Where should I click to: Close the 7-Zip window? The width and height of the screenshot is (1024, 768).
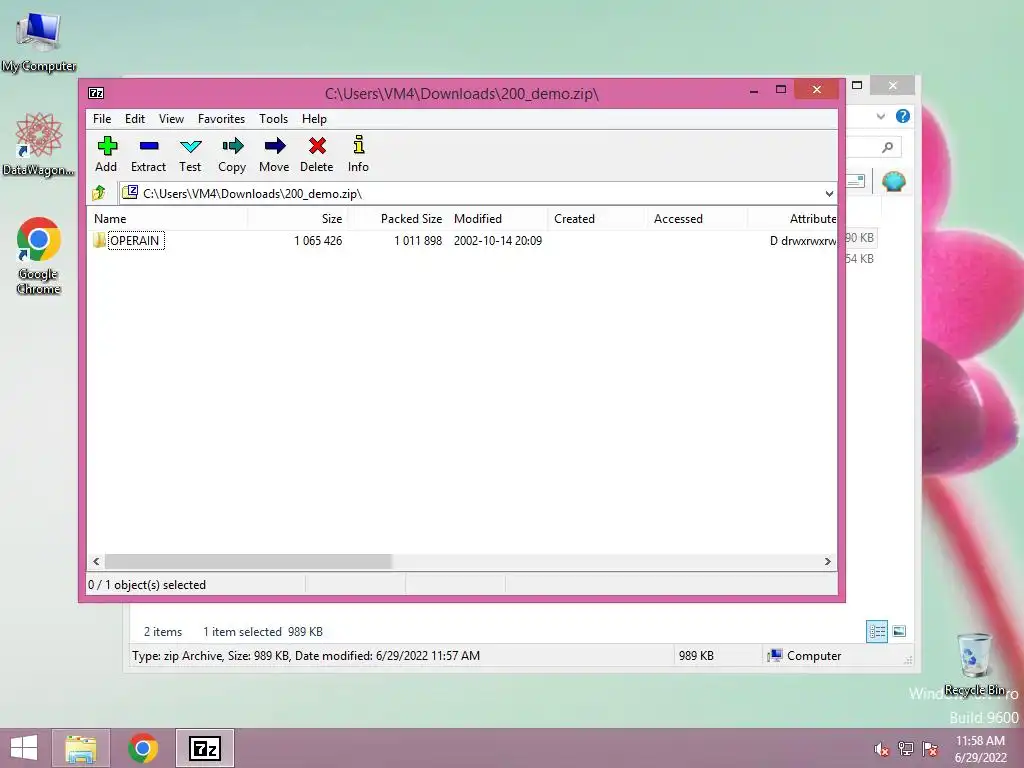coord(816,89)
